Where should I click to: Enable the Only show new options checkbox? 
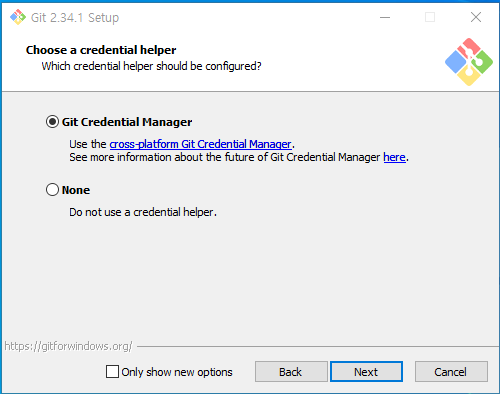[112, 371]
